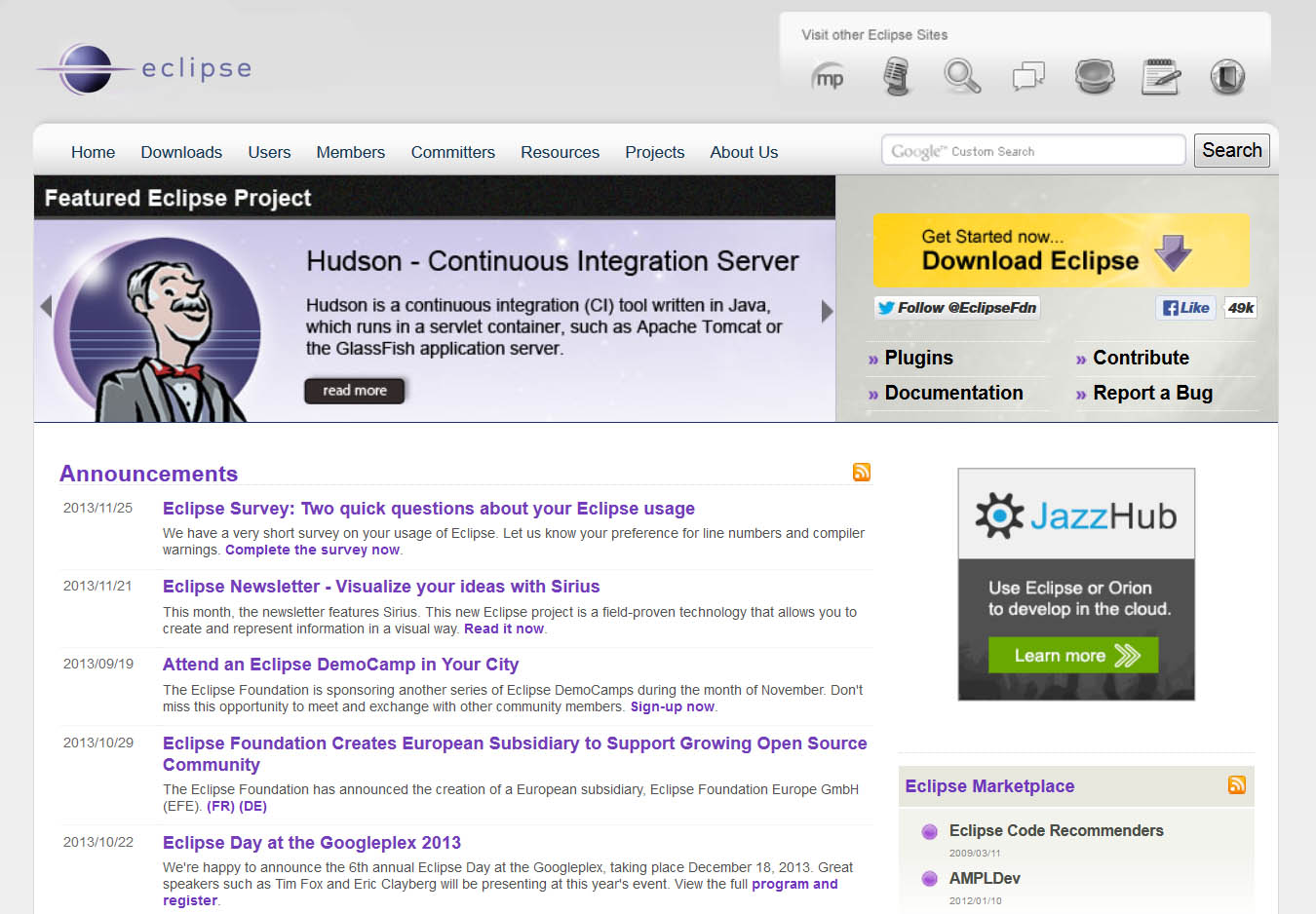Click the Eclipse logo
This screenshot has width=1316, height=914.
pyautogui.click(x=144, y=68)
